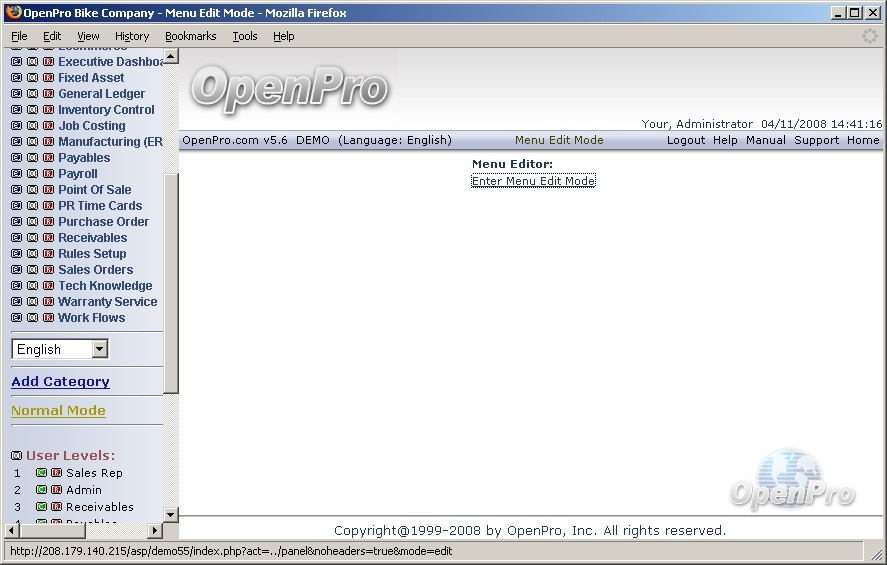Click the green icon next to Sales Rep
The height and width of the screenshot is (565, 887).
coord(41,473)
